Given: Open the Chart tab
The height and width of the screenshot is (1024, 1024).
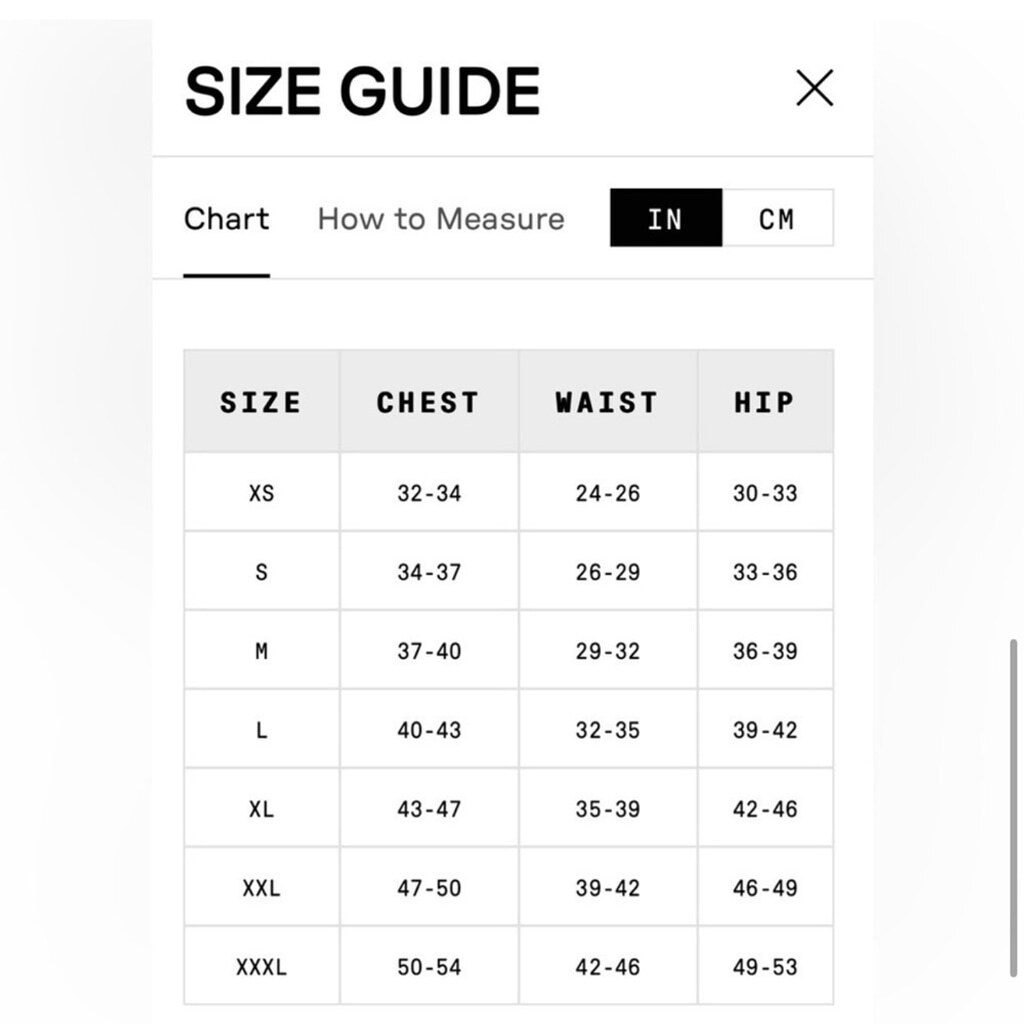Looking at the screenshot, I should tap(227, 219).
